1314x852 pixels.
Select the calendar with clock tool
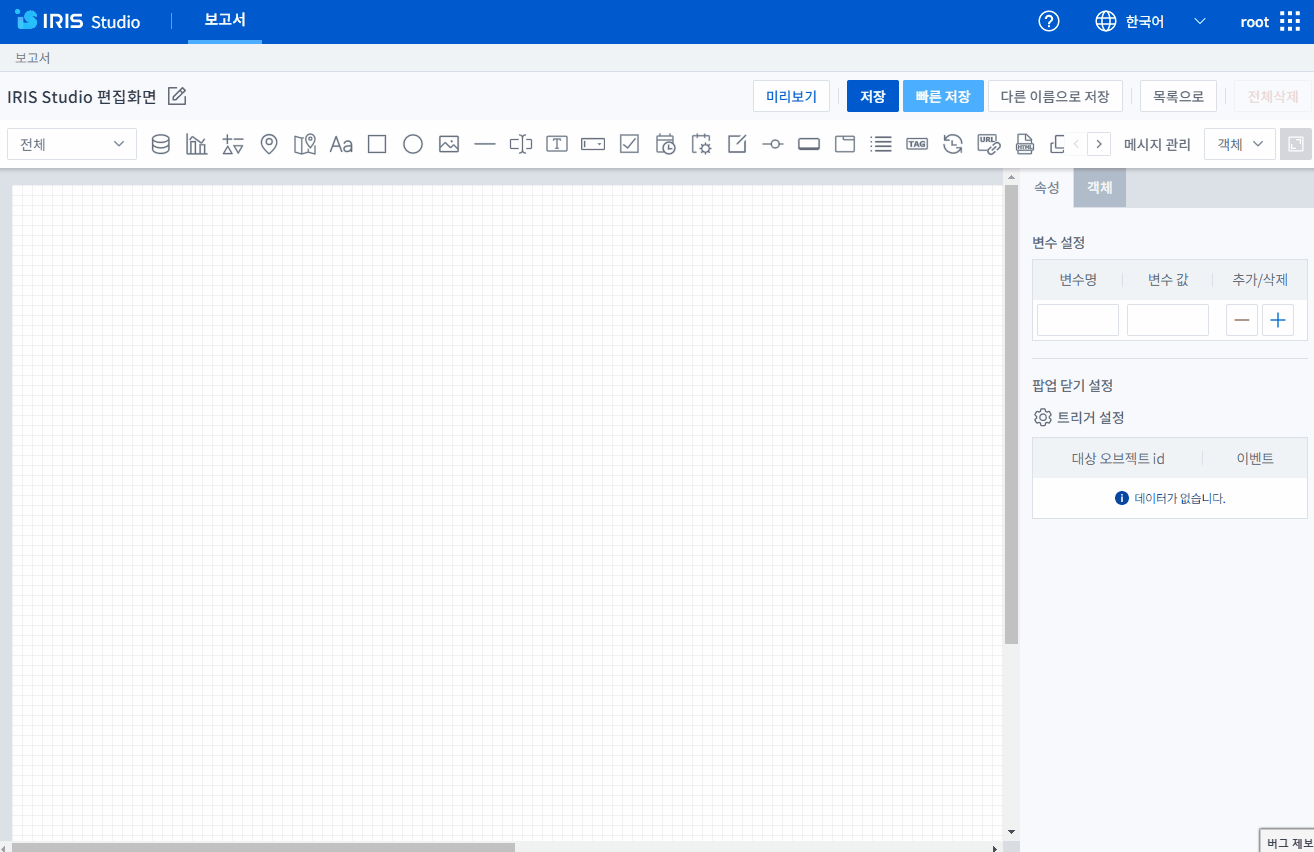(x=665, y=144)
